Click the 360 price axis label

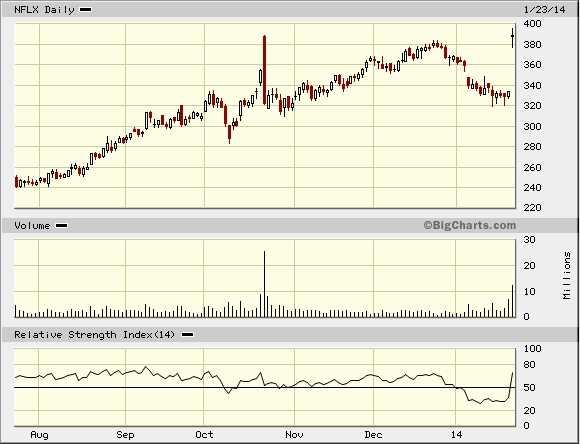tap(532, 65)
